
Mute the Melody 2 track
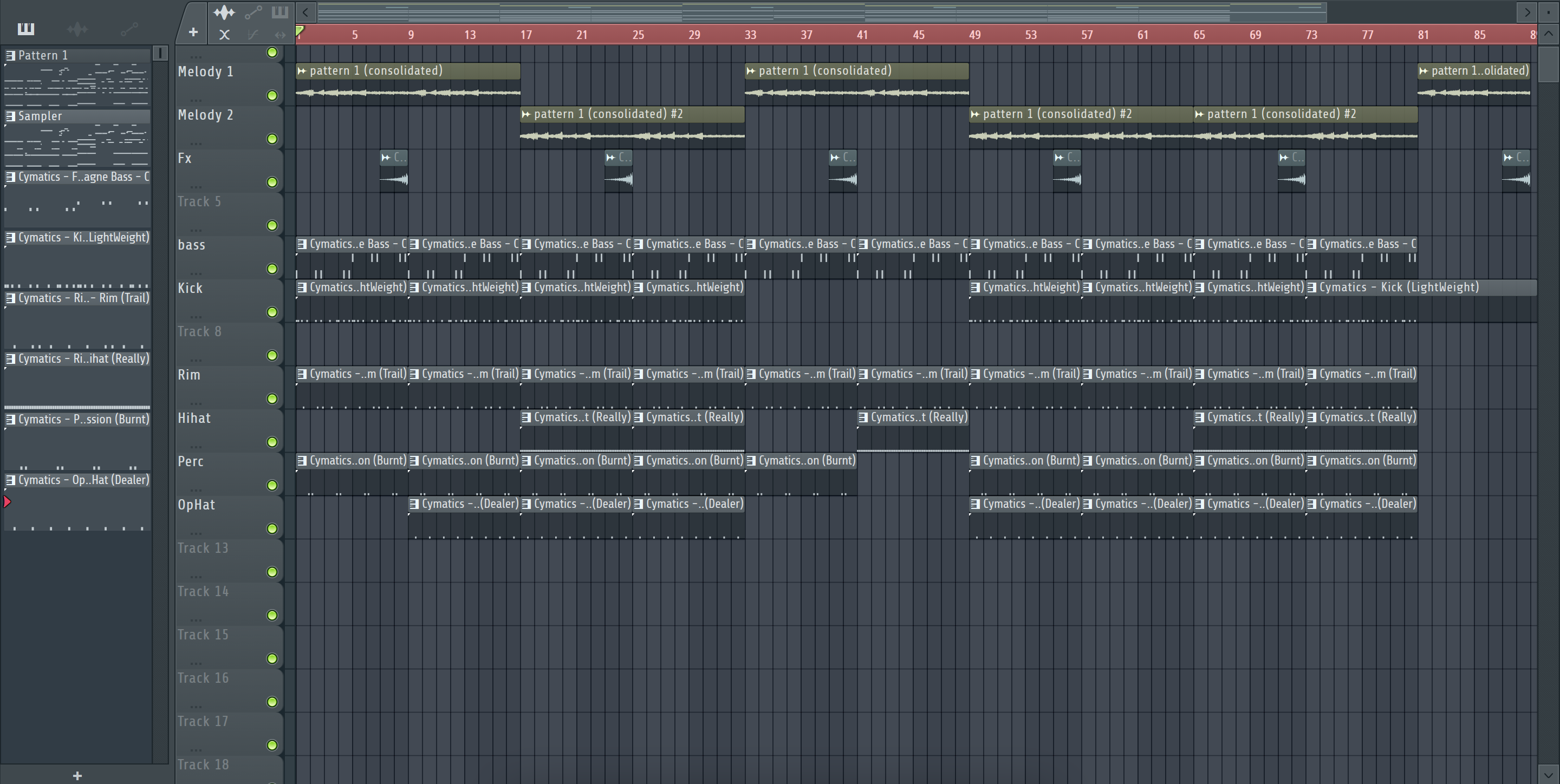[x=272, y=139]
